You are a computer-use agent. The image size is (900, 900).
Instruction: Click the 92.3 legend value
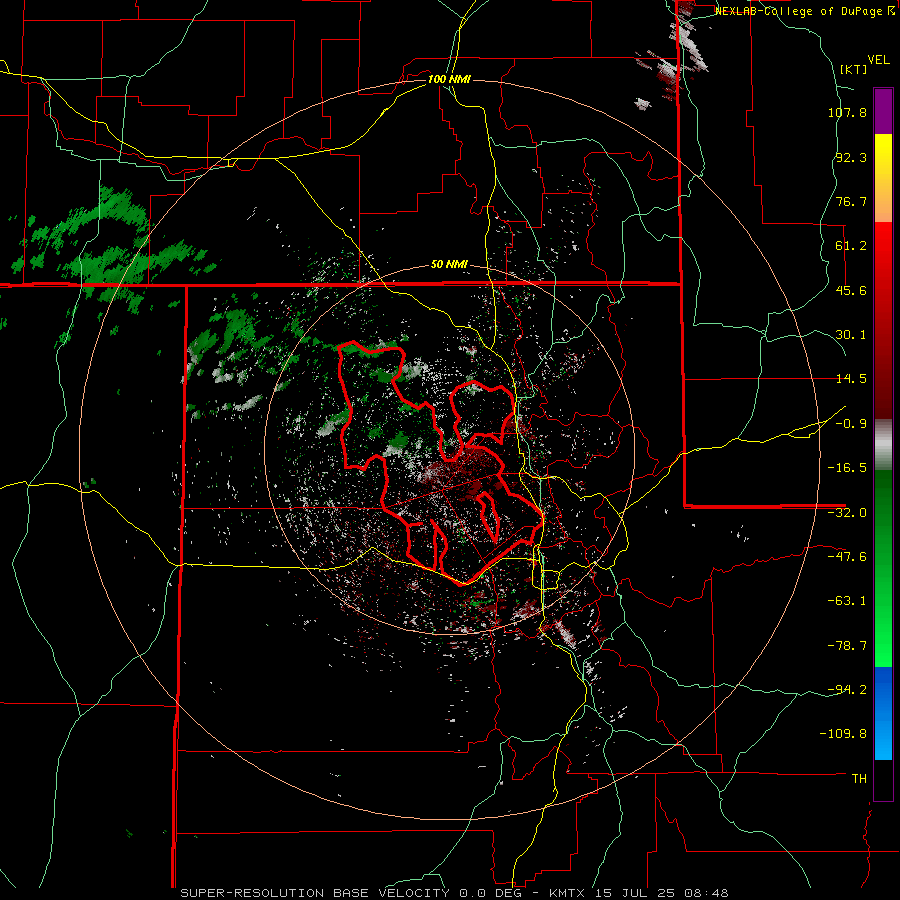click(851, 157)
